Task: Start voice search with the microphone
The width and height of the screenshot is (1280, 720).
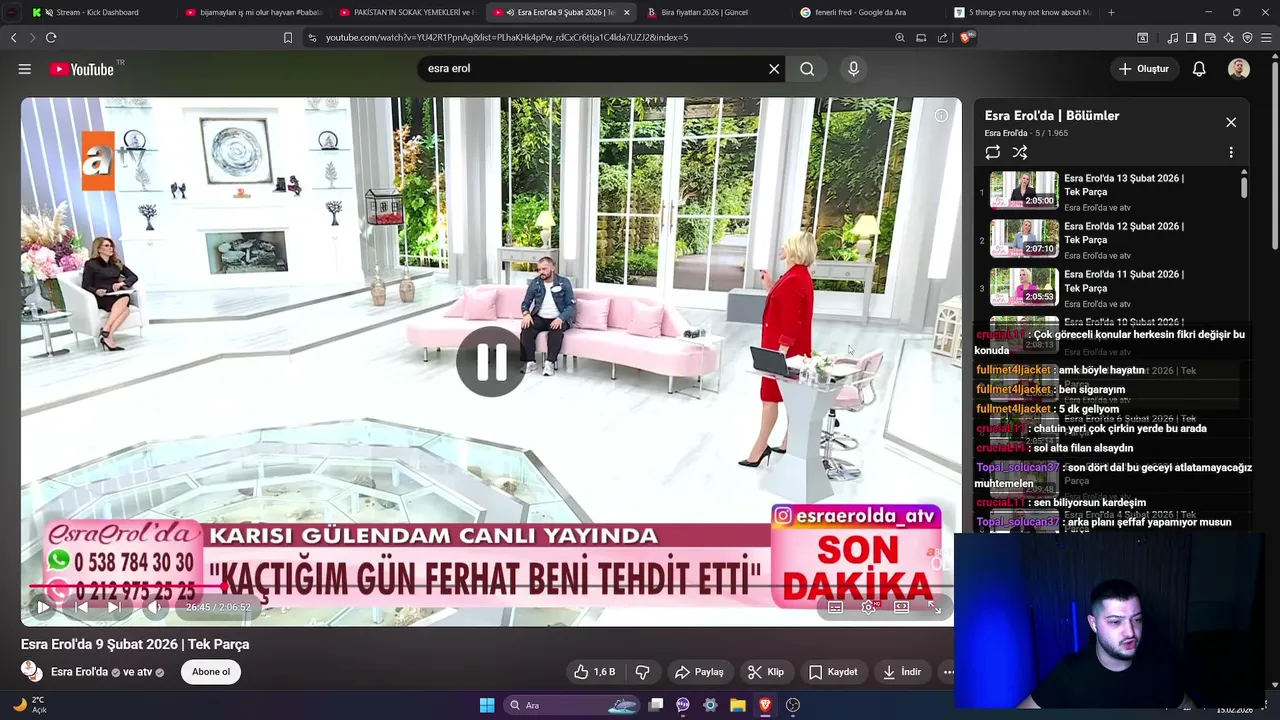Action: 853,69
